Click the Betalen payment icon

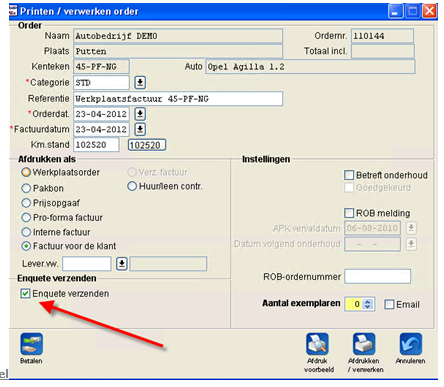31,344
